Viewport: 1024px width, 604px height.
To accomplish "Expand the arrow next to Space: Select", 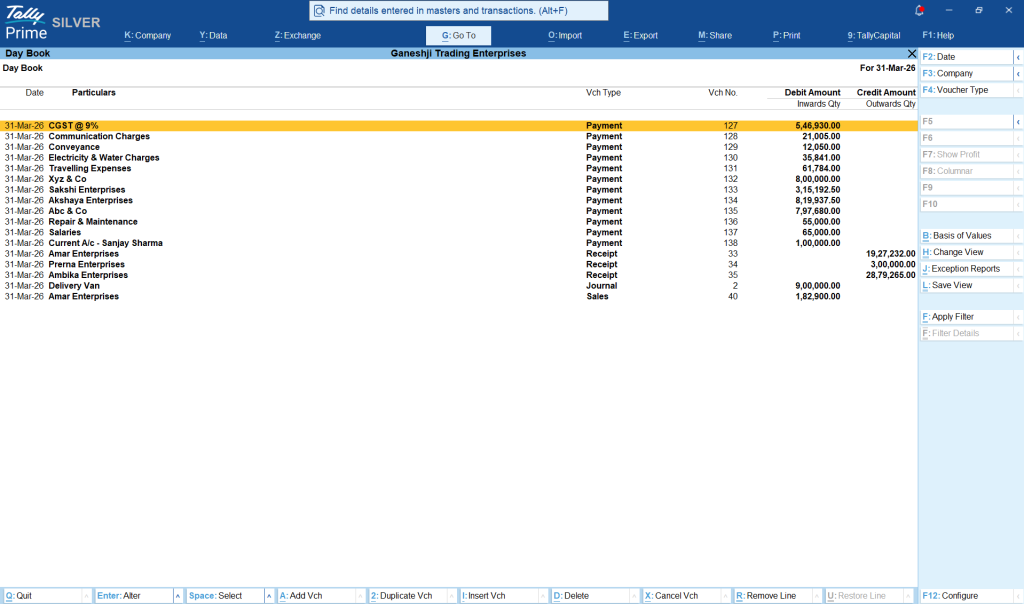I will pos(269,596).
